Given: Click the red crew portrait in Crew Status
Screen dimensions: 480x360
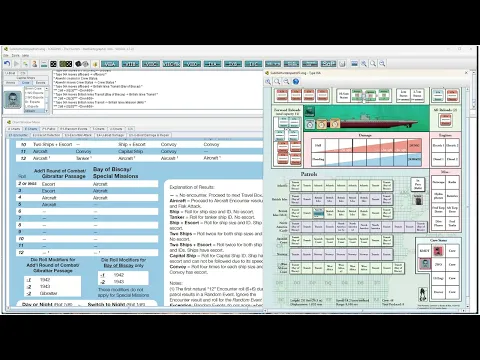Looking at the screenshot, I should [x=437, y=251].
